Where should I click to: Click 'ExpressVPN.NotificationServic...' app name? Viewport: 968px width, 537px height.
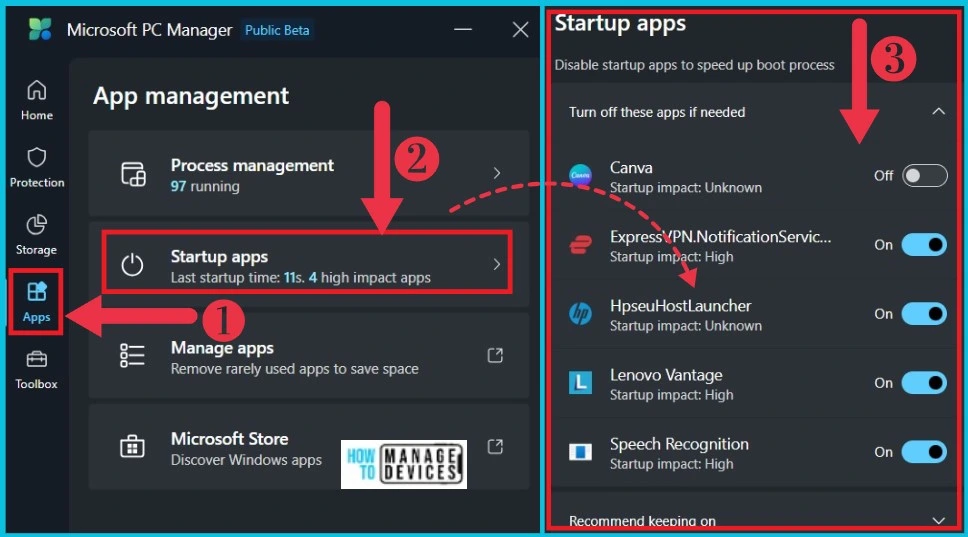tap(720, 236)
